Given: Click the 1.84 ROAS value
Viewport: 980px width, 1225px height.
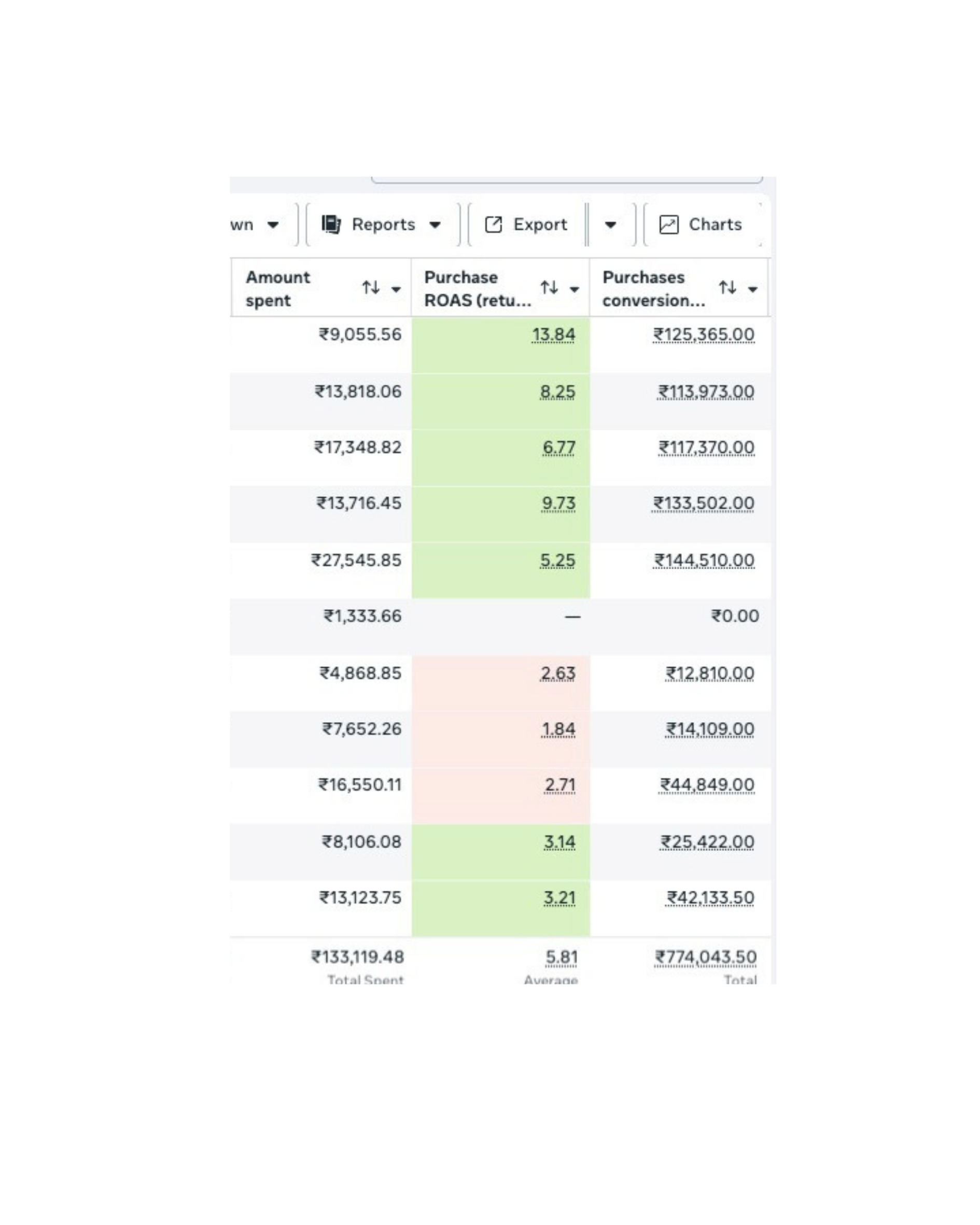Looking at the screenshot, I should click(x=558, y=729).
